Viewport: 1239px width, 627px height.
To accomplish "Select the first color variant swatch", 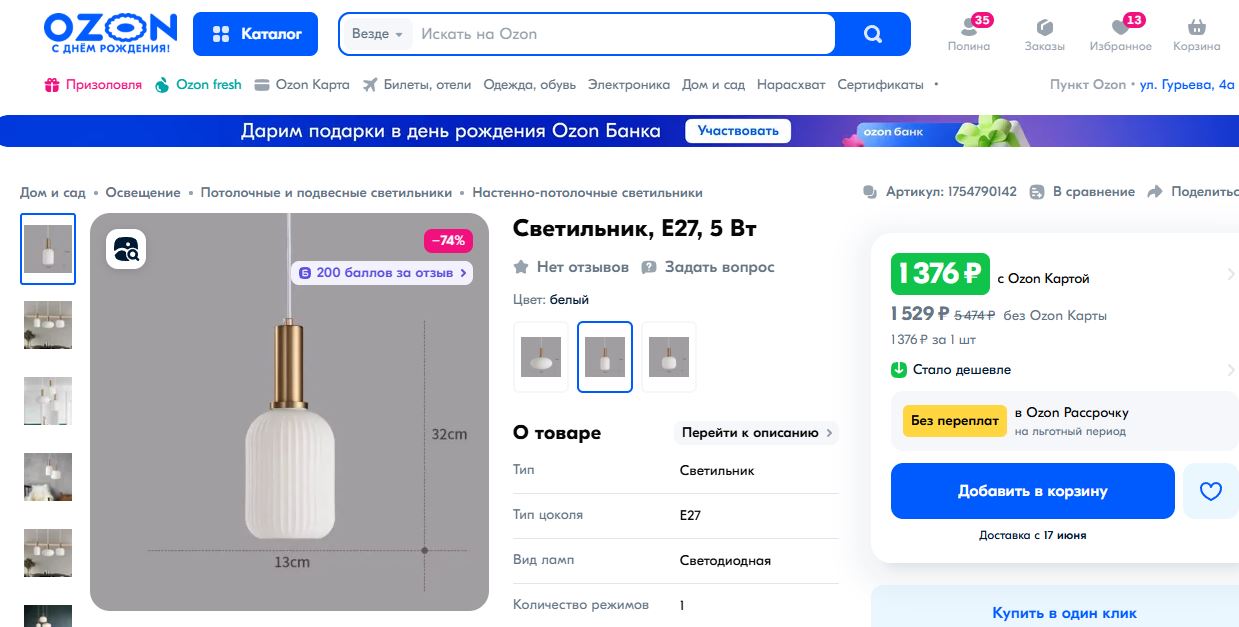I will [541, 357].
